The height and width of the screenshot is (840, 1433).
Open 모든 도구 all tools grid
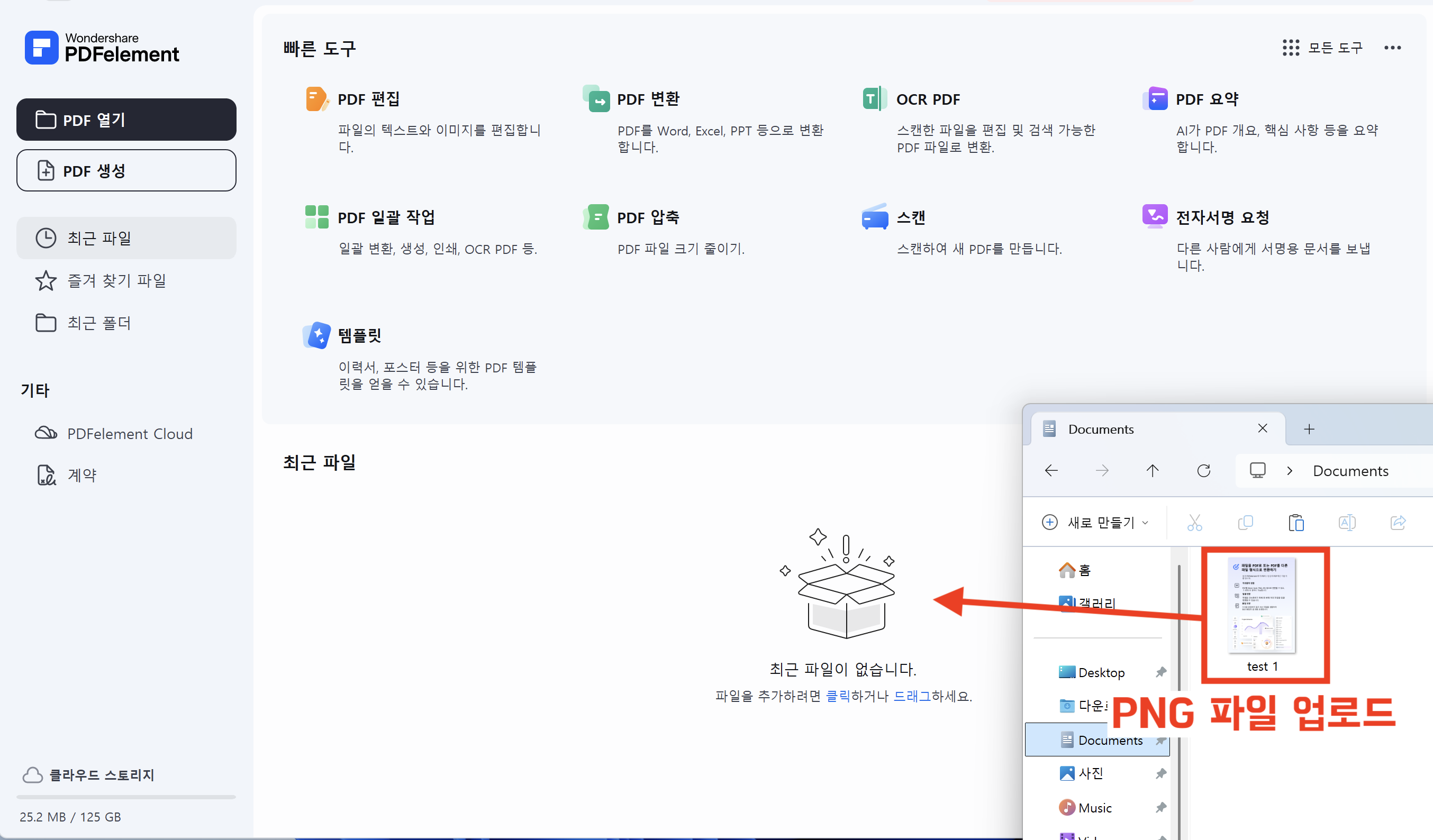(1323, 48)
